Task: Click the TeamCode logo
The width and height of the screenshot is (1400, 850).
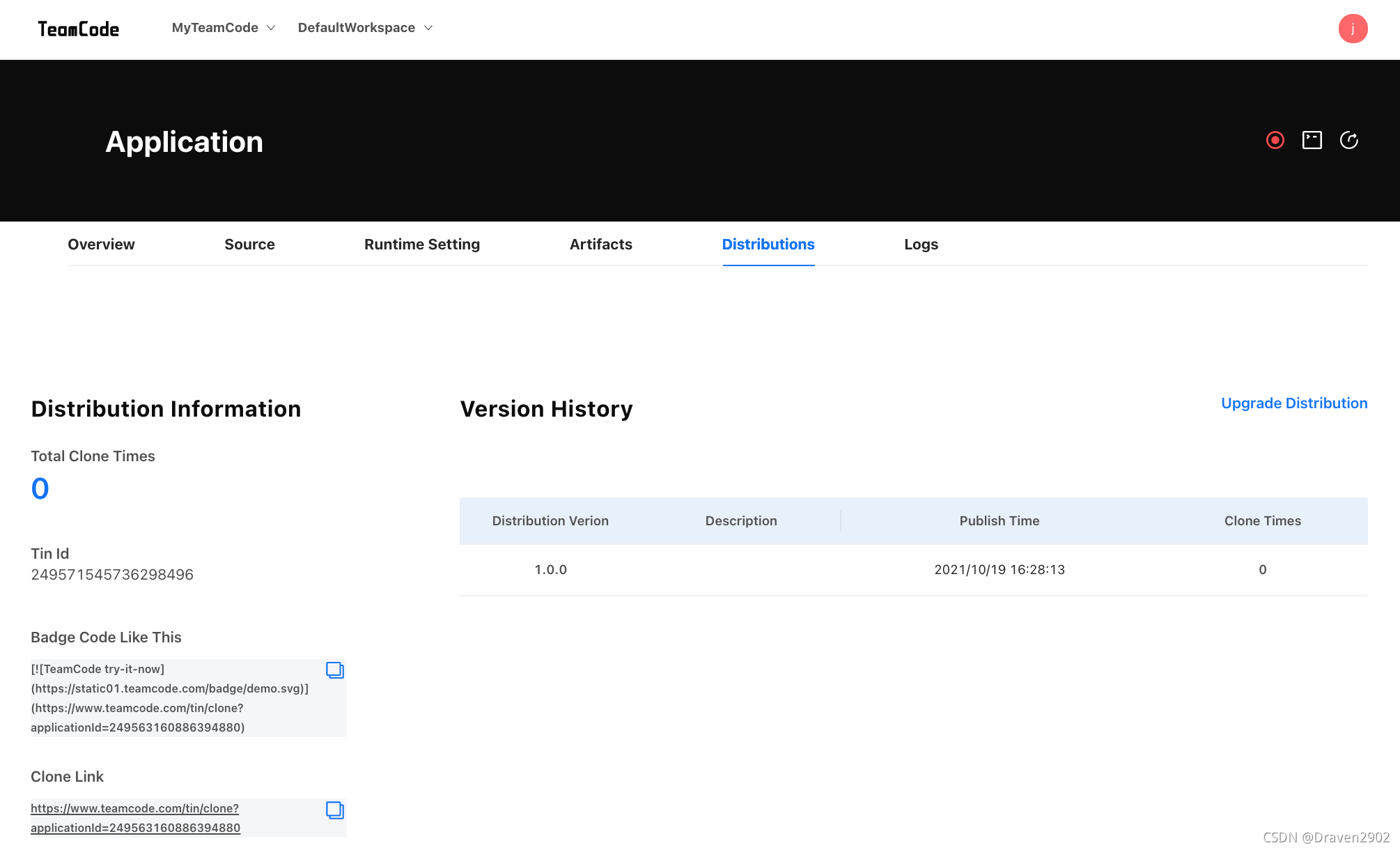Action: point(78,29)
